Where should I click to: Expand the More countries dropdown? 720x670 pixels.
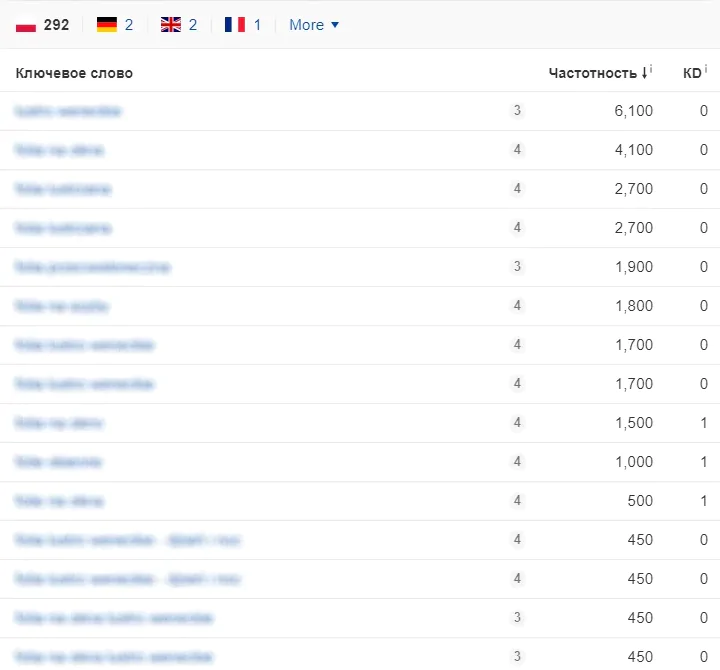click(x=313, y=24)
